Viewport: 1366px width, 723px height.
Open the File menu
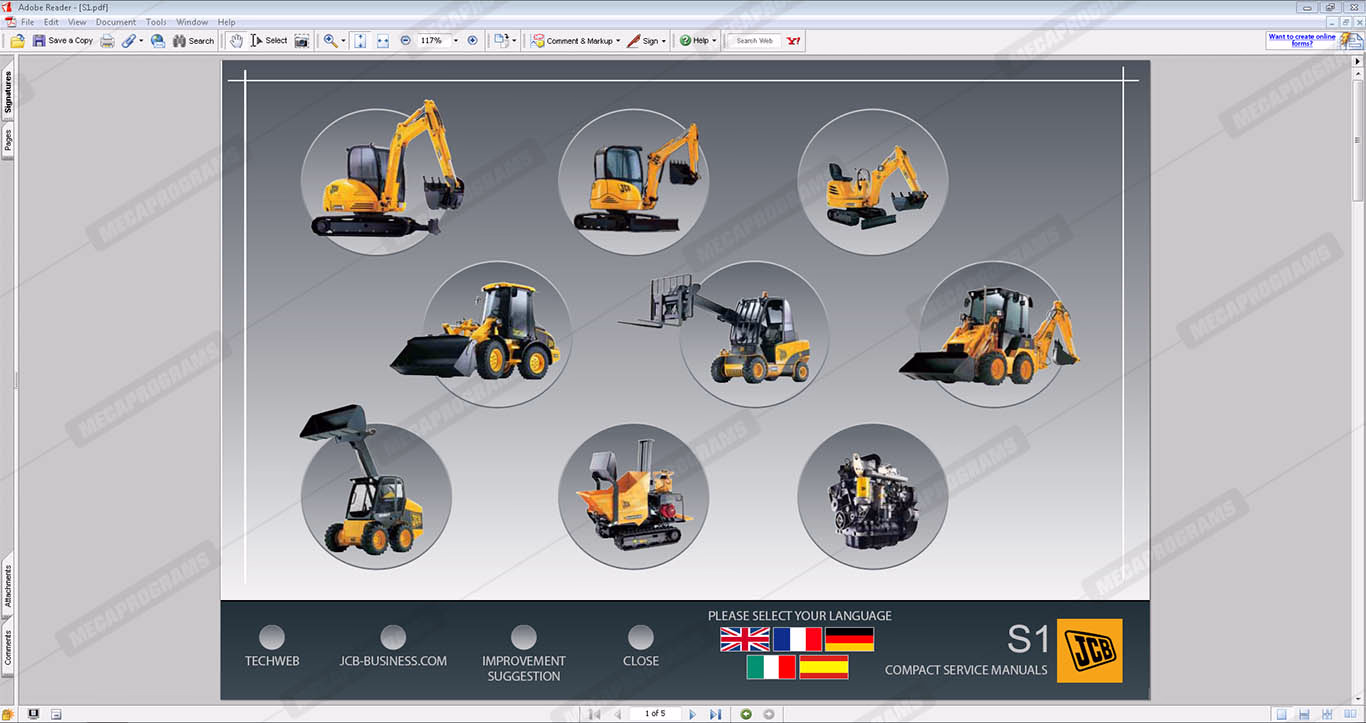[27, 22]
